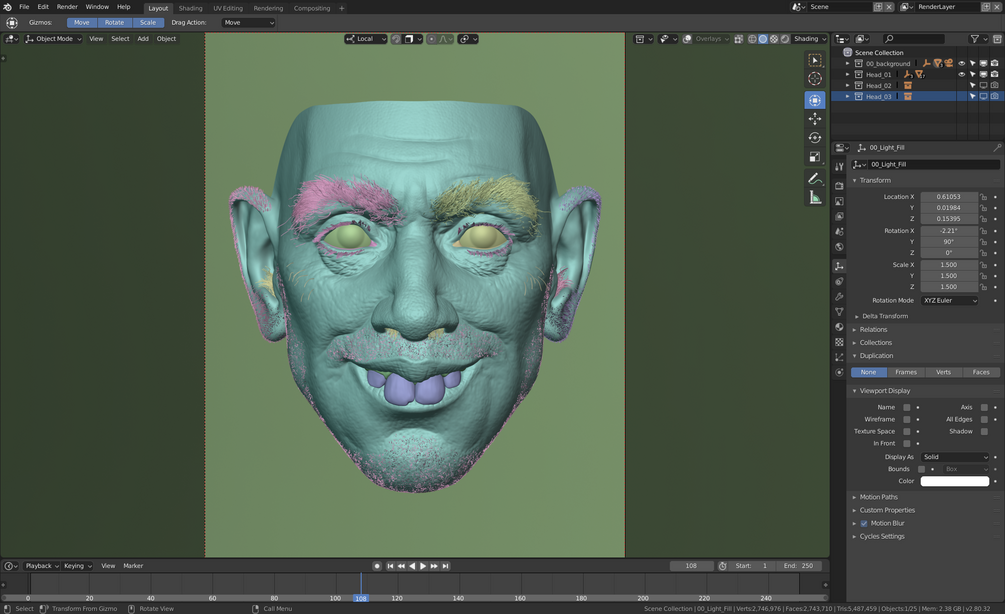The height and width of the screenshot is (614, 1005).
Task: Disable the Motion Blur checkbox
Action: point(864,524)
